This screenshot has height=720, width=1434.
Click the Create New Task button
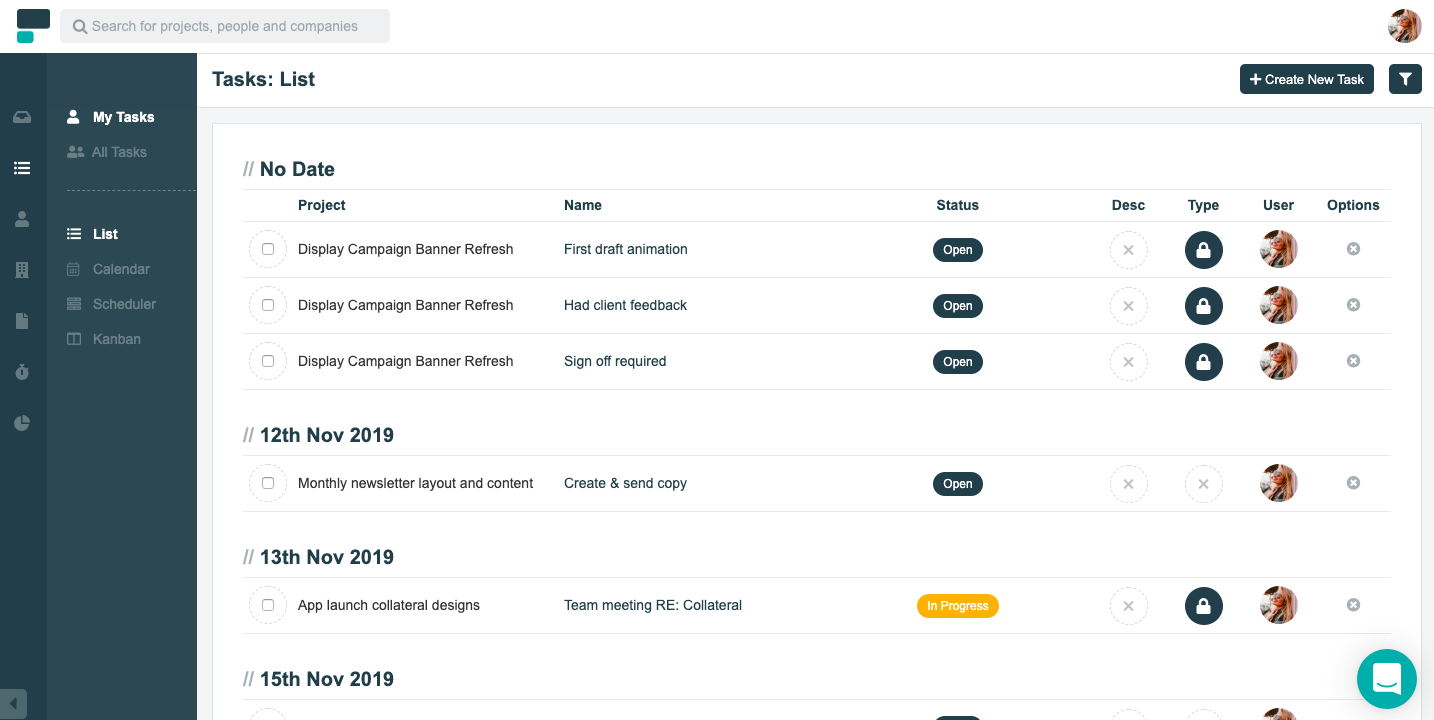point(1307,79)
